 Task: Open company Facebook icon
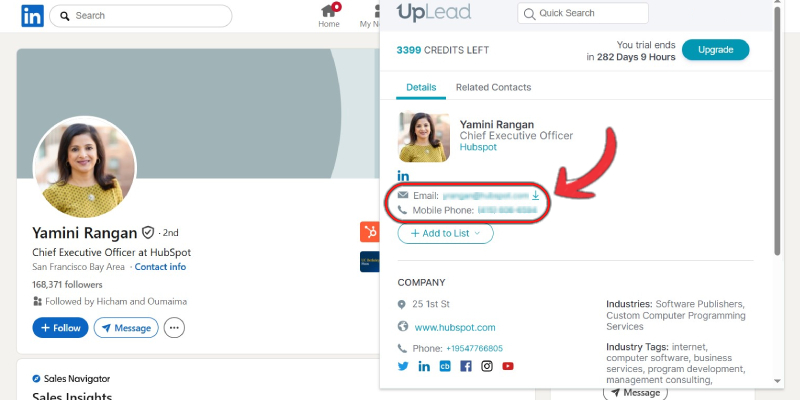click(x=466, y=366)
